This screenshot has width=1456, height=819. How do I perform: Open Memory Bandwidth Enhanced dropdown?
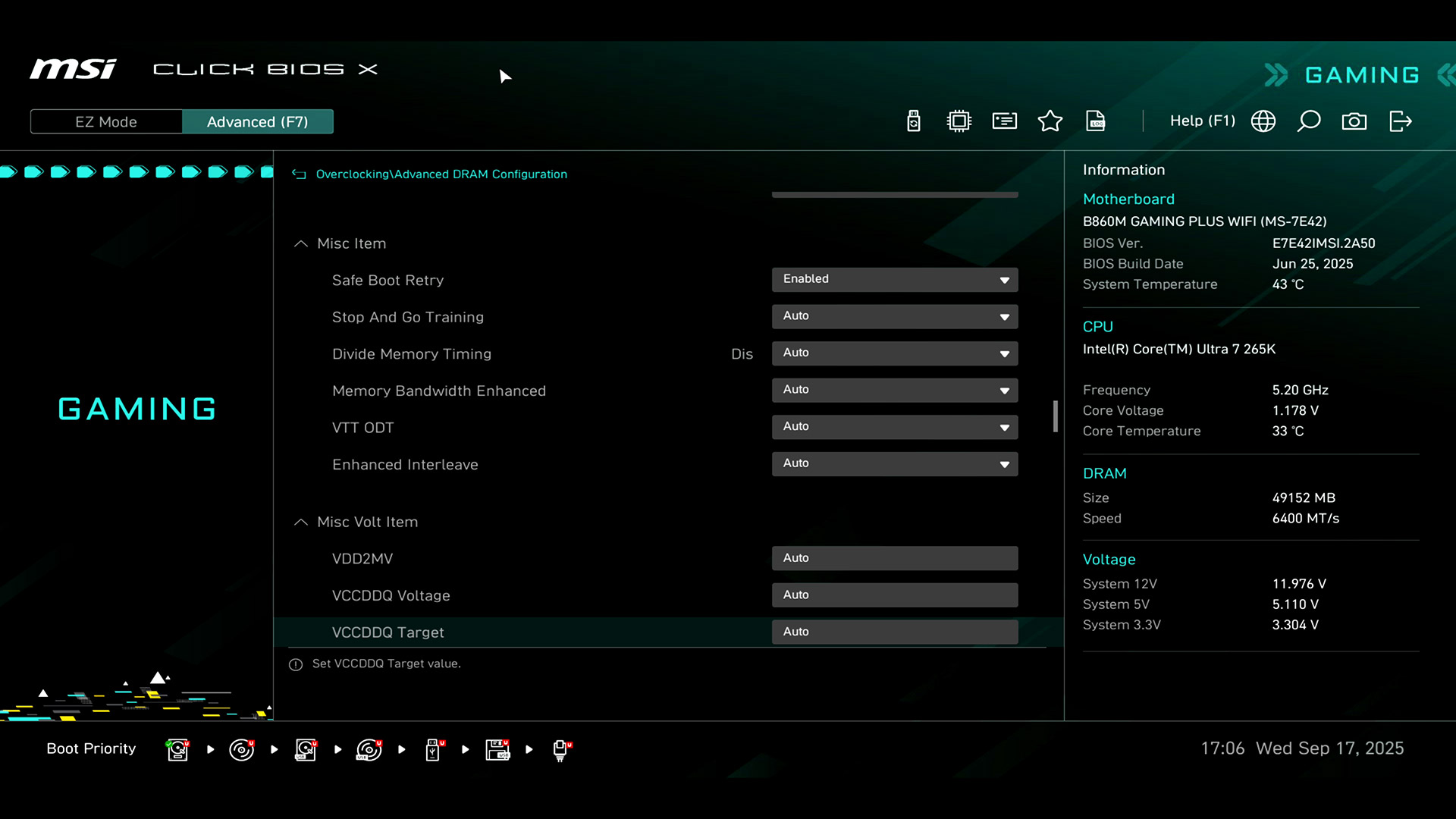click(x=894, y=390)
